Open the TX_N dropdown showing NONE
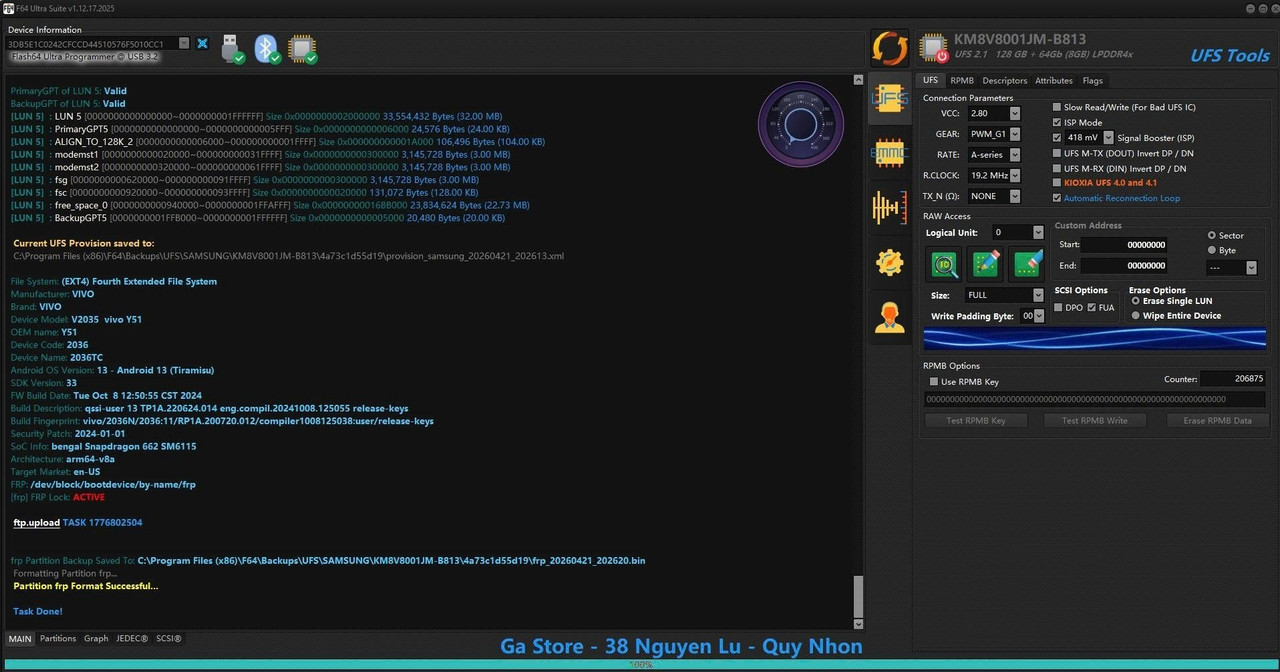 click(1014, 196)
